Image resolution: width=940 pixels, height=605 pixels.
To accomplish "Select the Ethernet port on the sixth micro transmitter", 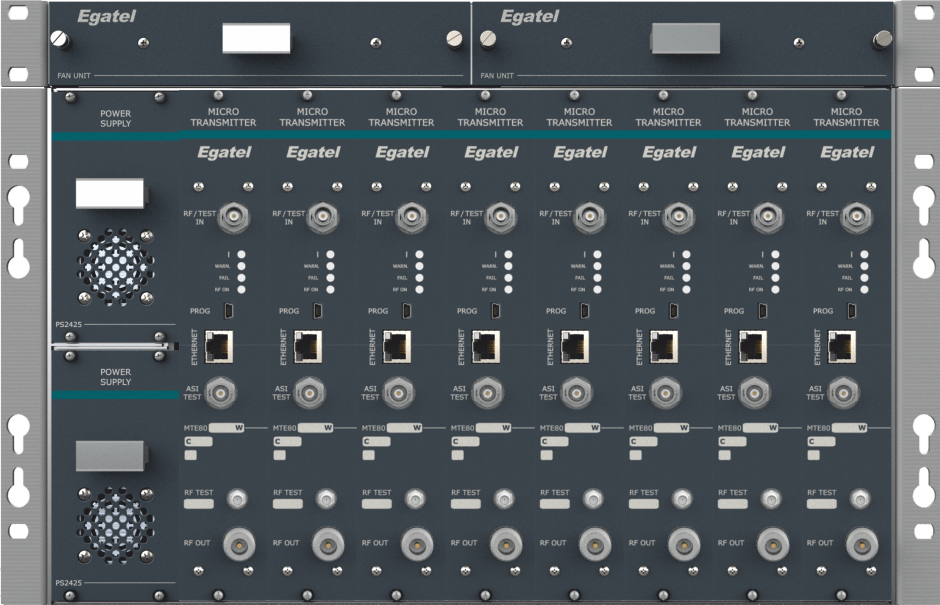I will tap(664, 347).
